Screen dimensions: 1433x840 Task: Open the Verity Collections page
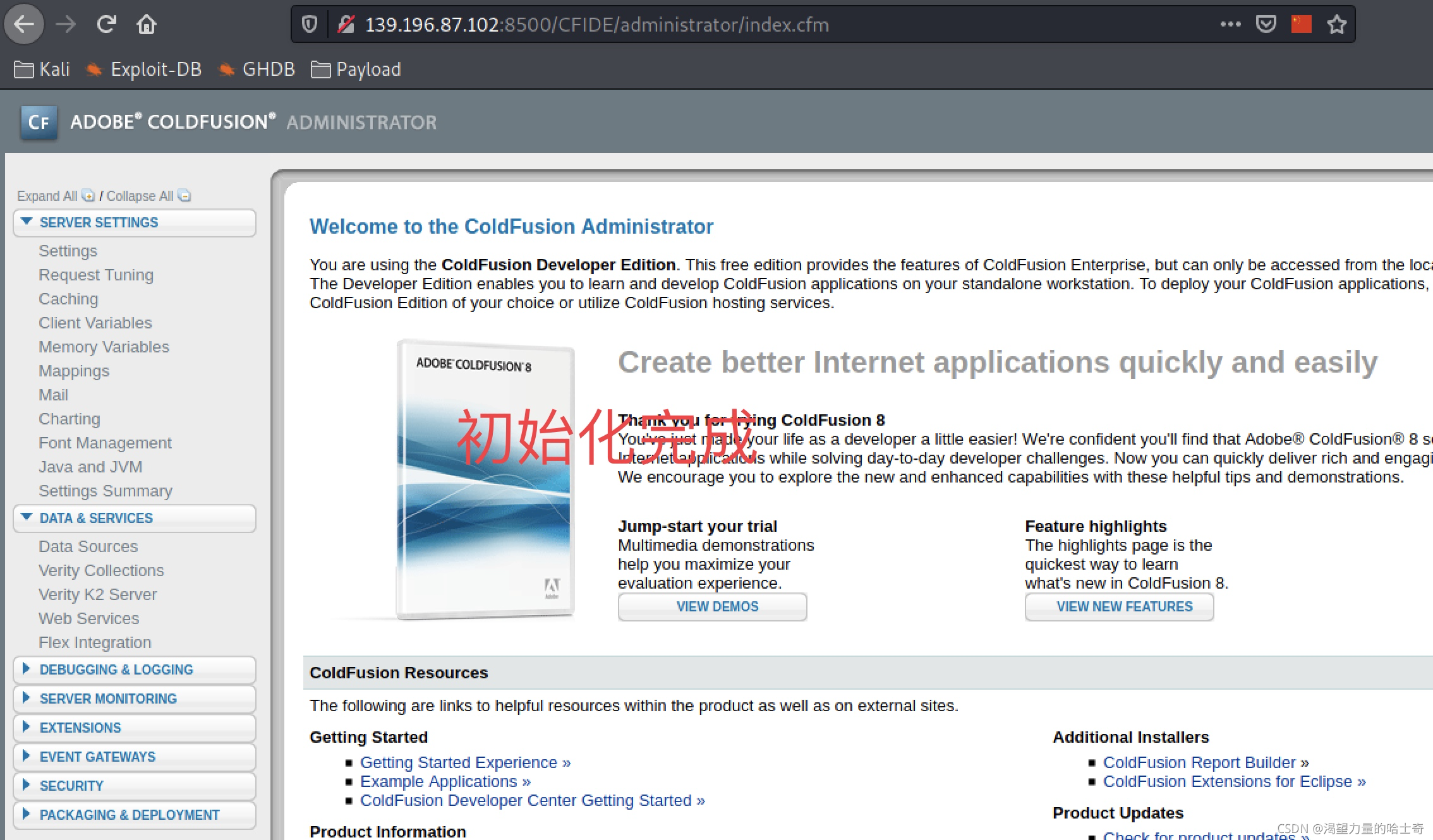pyautogui.click(x=101, y=570)
